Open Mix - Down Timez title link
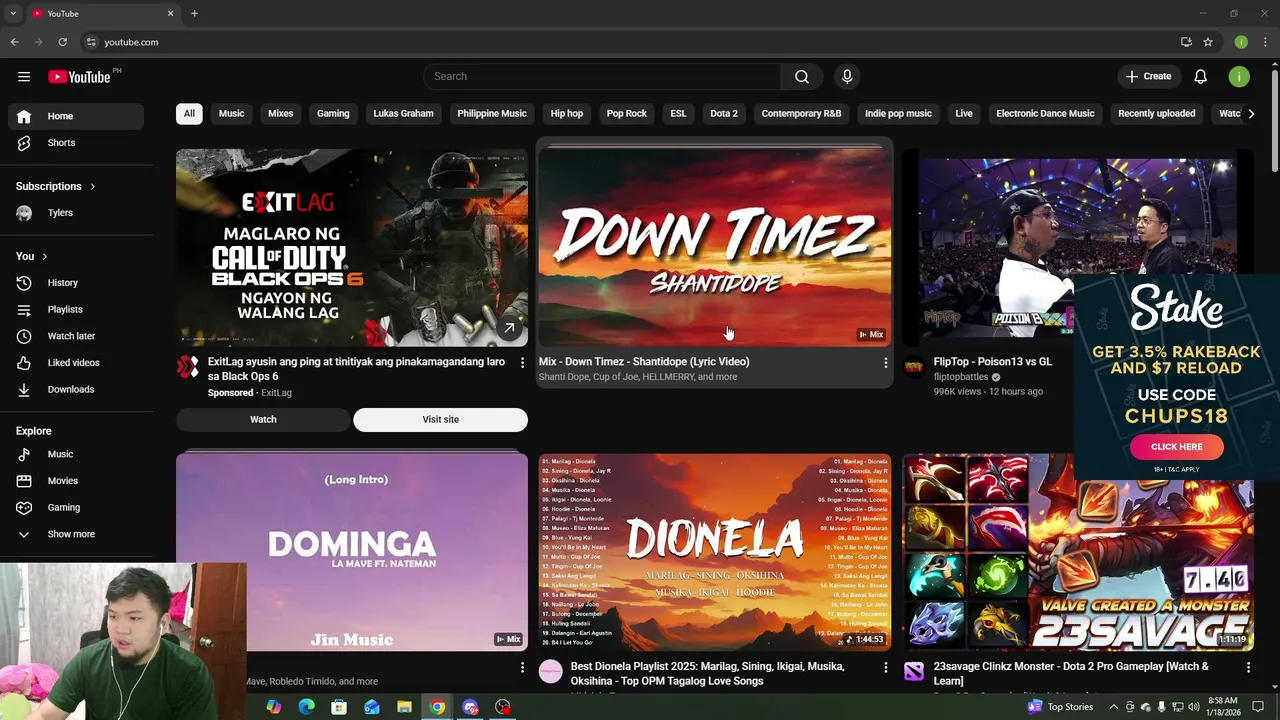1280x720 pixels. point(644,362)
